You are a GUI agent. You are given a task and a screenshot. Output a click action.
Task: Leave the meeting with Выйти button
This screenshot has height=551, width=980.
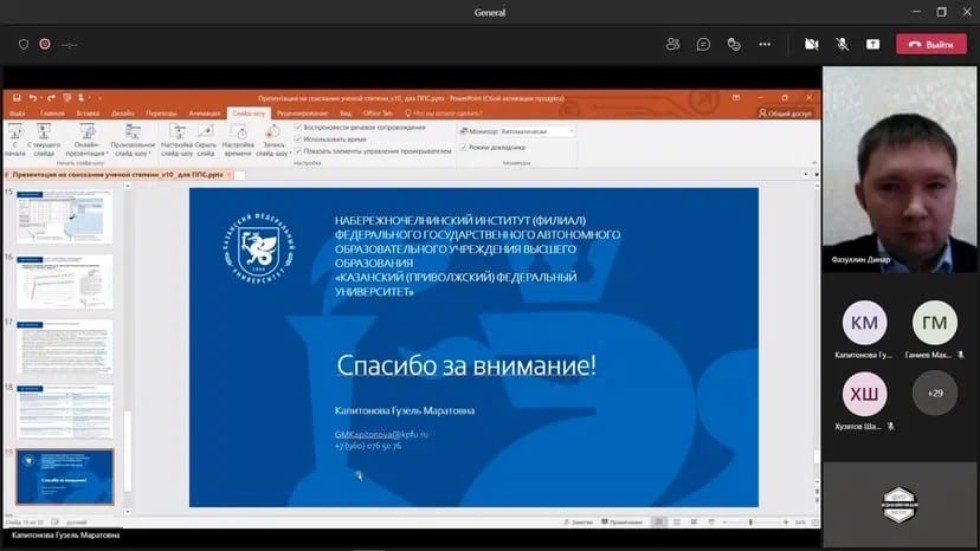(x=930, y=45)
